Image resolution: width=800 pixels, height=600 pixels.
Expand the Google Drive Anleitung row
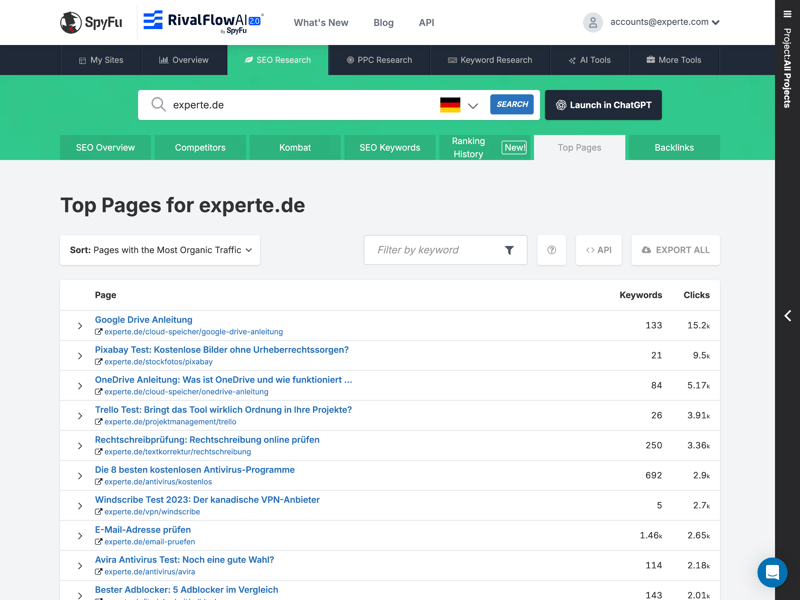(80, 326)
